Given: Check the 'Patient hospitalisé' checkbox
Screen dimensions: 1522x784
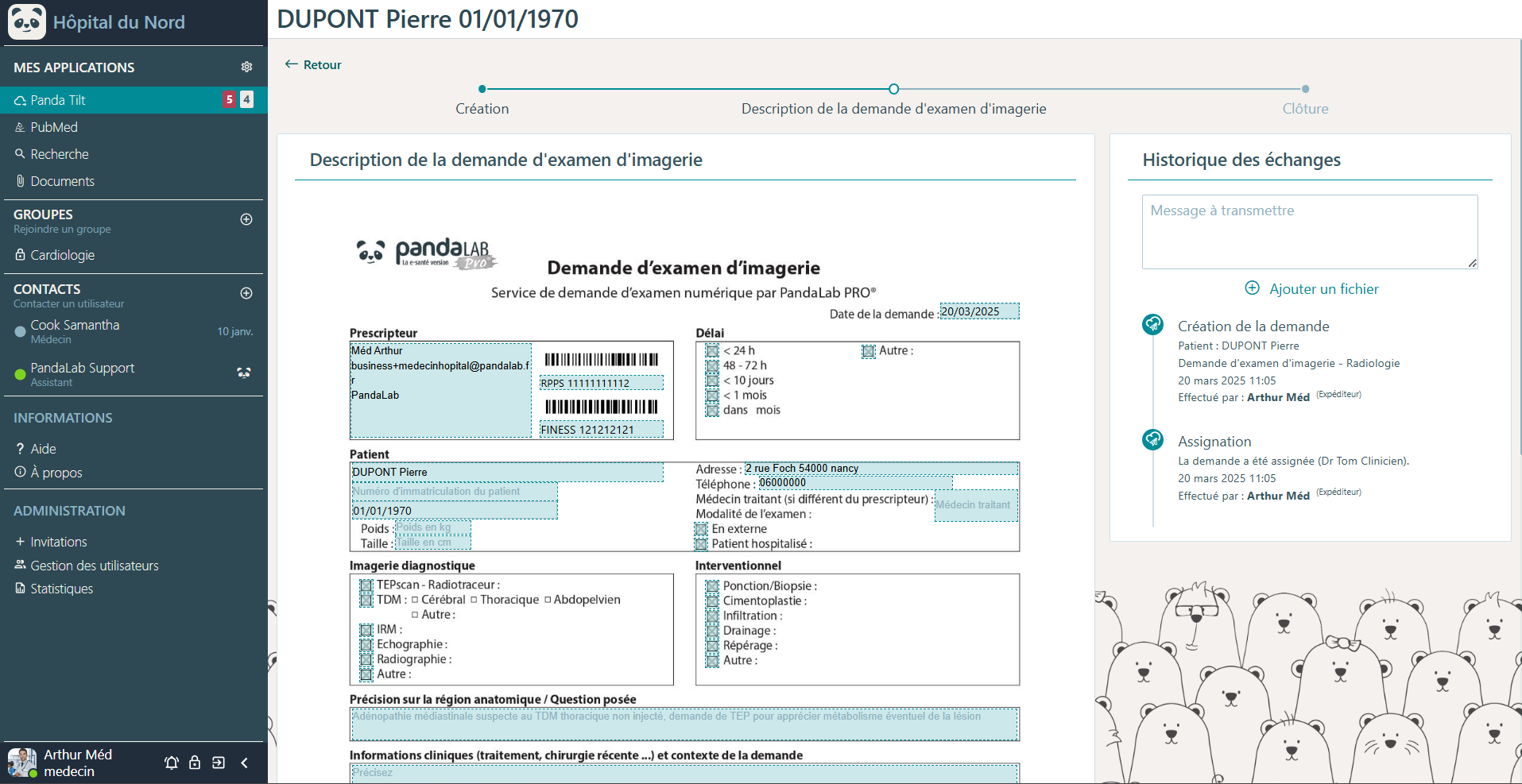Looking at the screenshot, I should click(x=701, y=545).
